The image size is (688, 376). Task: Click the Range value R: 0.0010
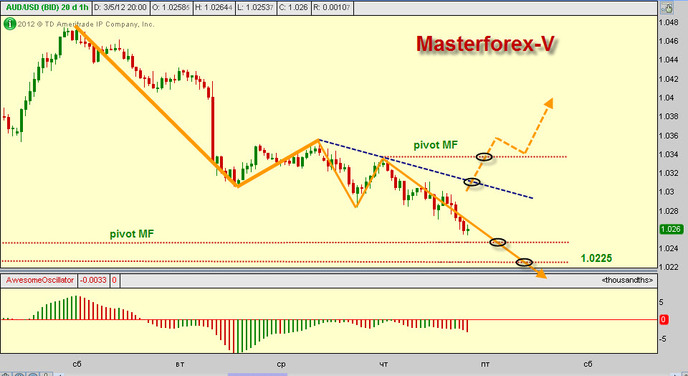pos(332,7)
